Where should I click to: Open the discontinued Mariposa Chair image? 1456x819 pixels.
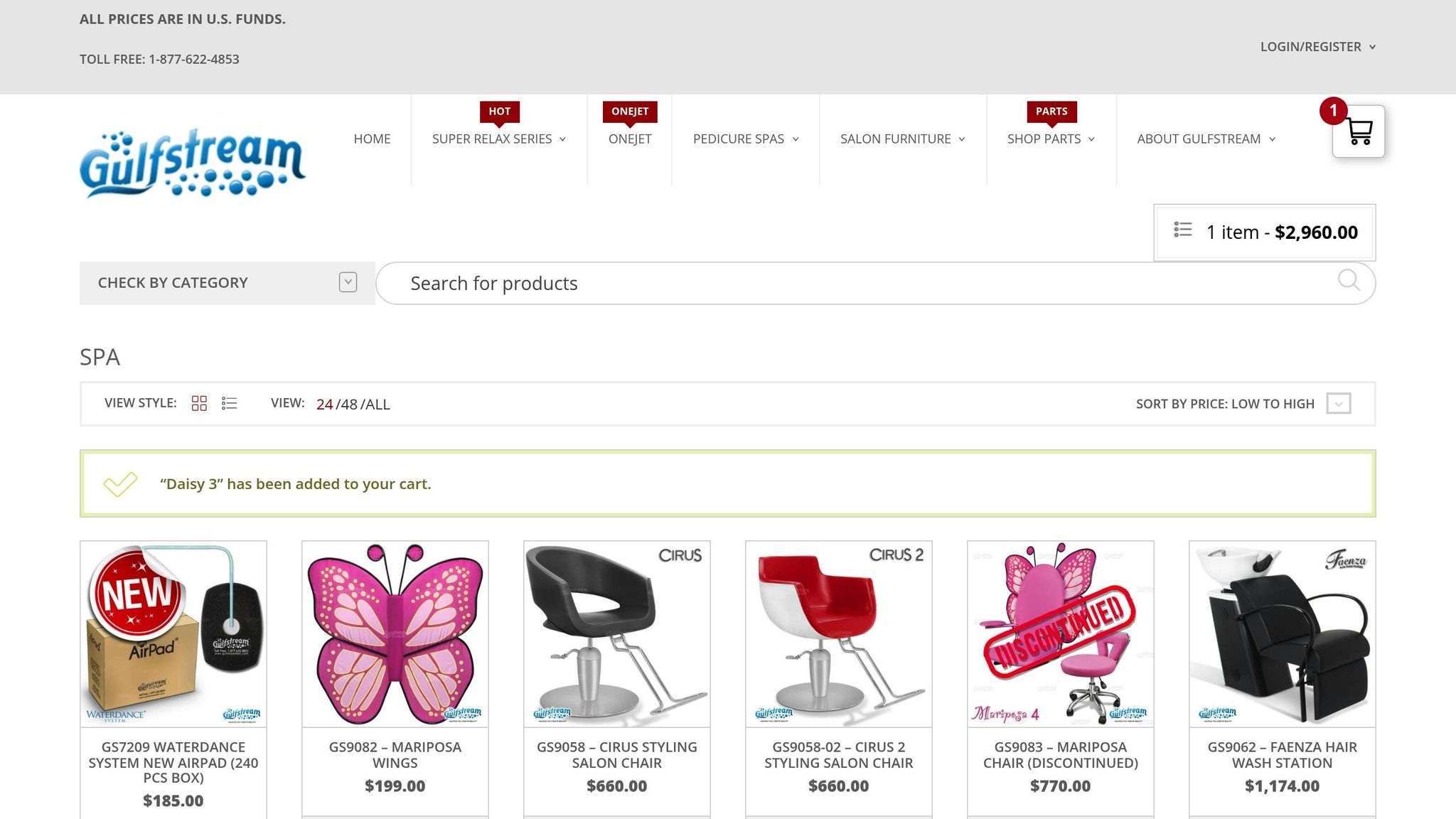(1061, 634)
